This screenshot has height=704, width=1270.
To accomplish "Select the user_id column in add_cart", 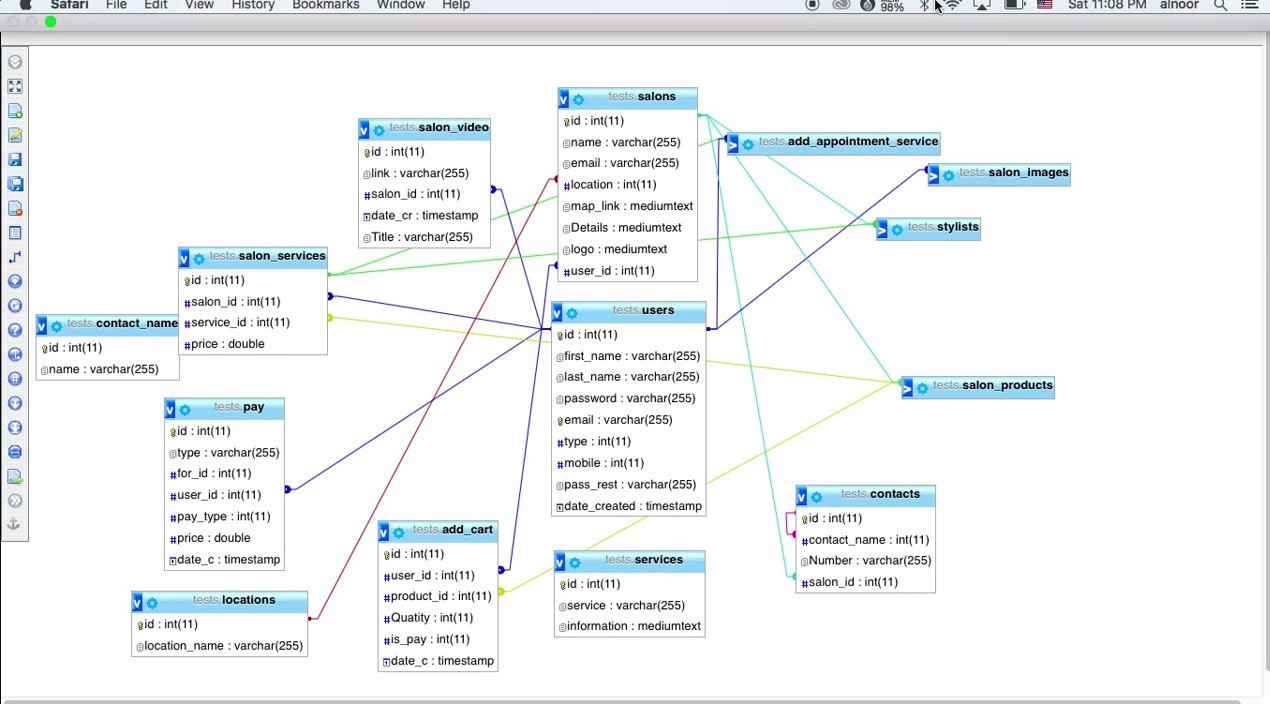I will 432,576.
